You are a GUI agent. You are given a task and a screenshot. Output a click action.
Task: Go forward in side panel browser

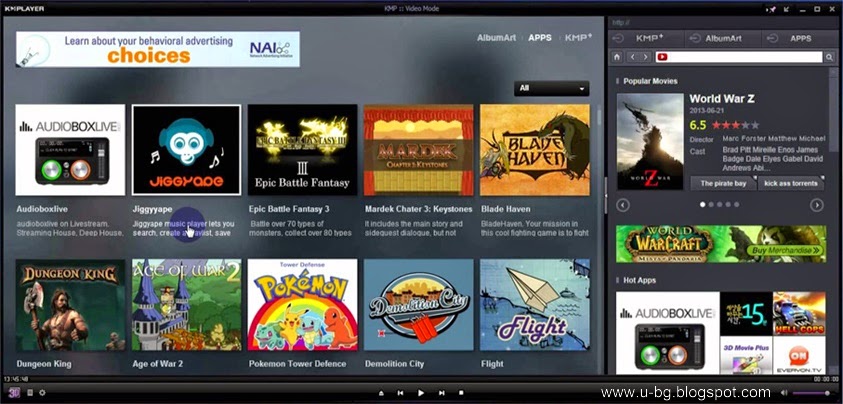(646, 57)
